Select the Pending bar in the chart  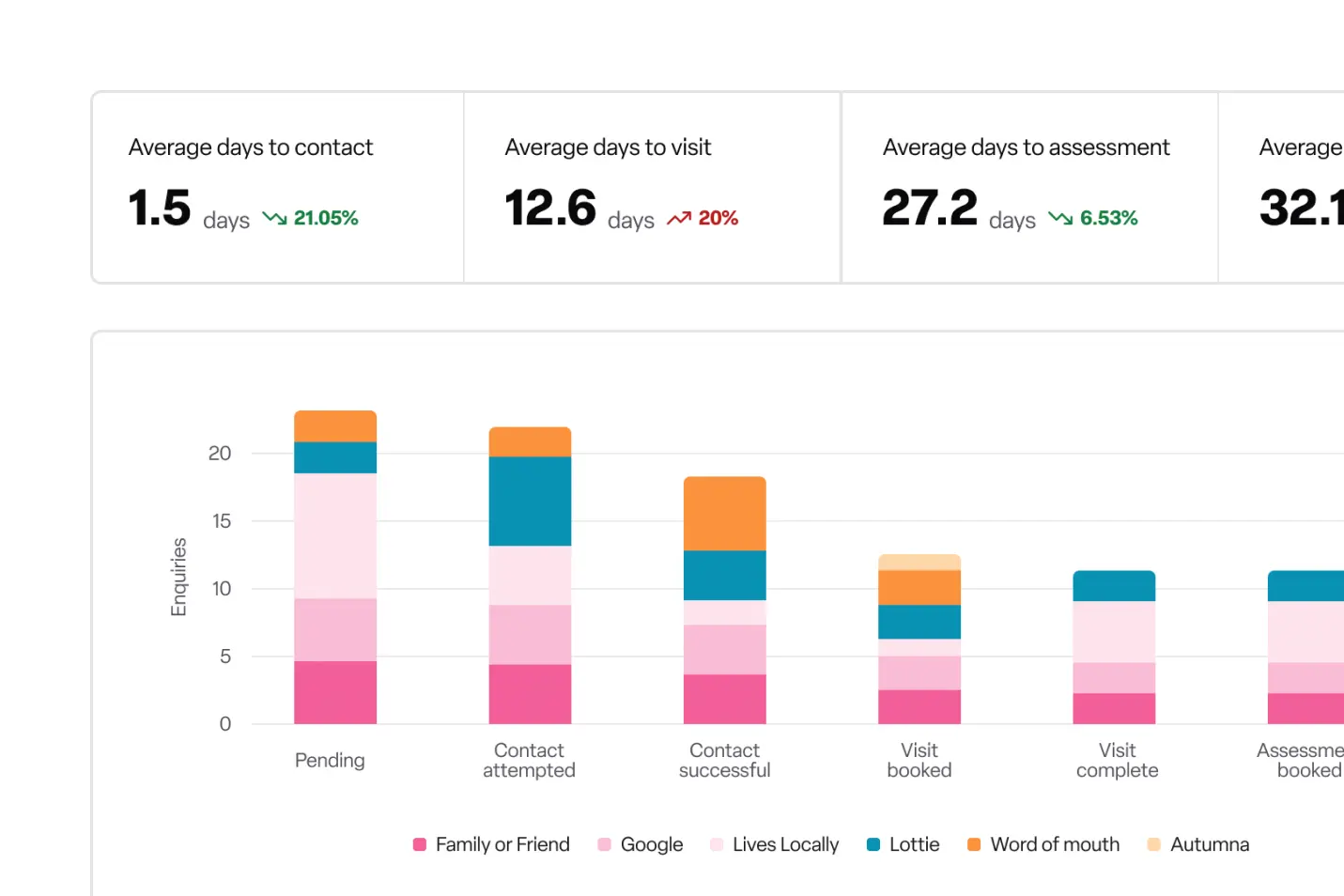point(334,564)
